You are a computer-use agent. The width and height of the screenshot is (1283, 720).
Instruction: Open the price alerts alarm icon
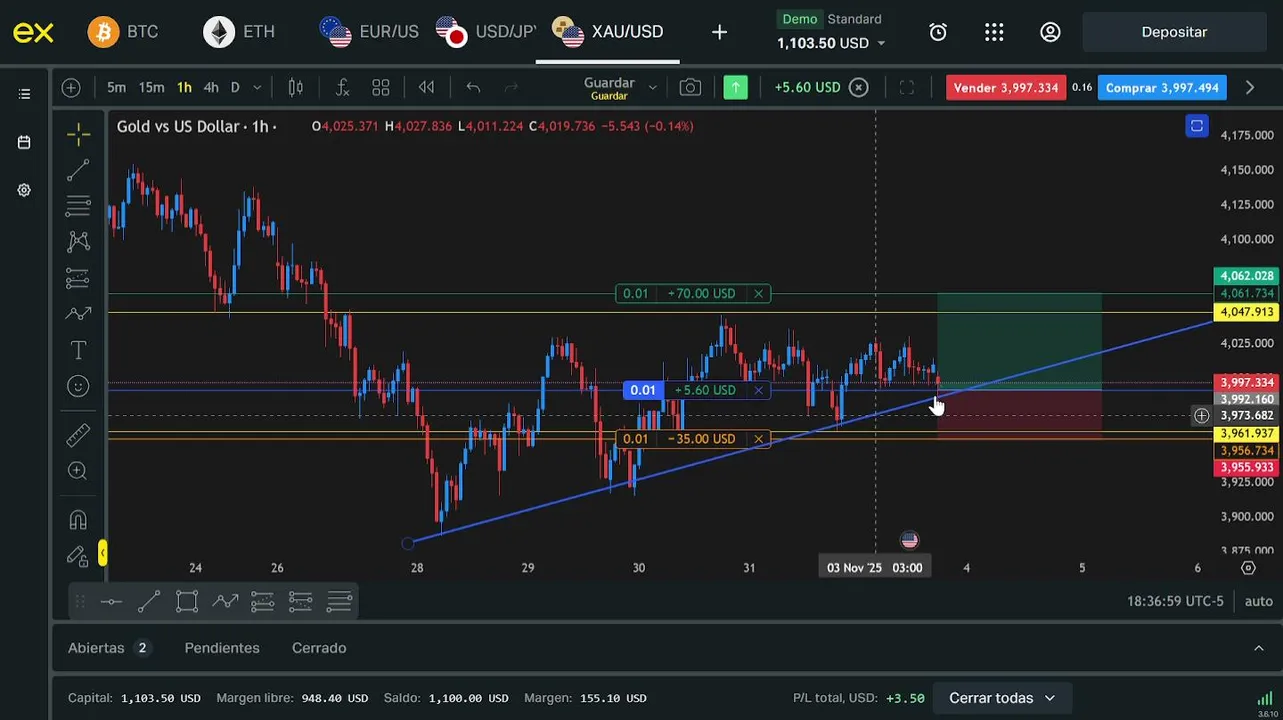point(938,32)
